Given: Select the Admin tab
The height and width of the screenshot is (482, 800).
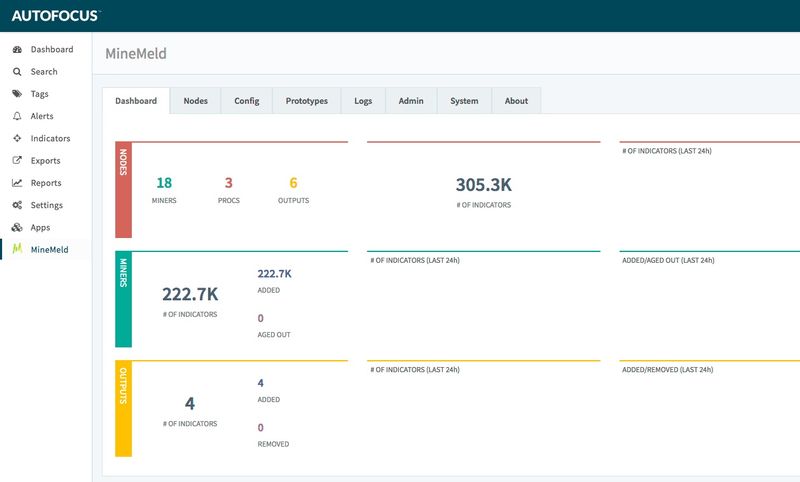Looking at the screenshot, I should (410, 101).
